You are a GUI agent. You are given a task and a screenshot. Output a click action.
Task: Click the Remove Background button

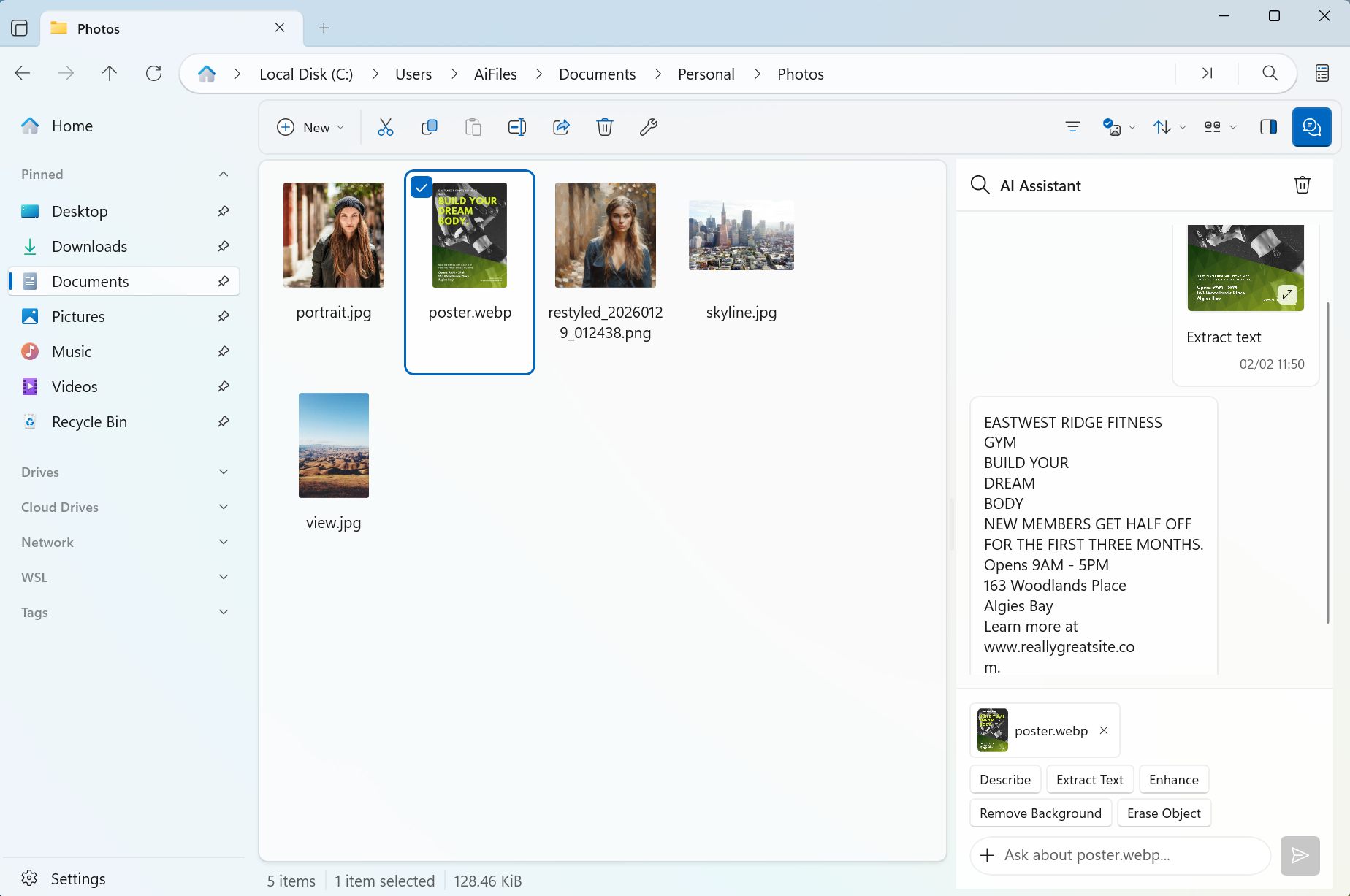pyautogui.click(x=1040, y=813)
